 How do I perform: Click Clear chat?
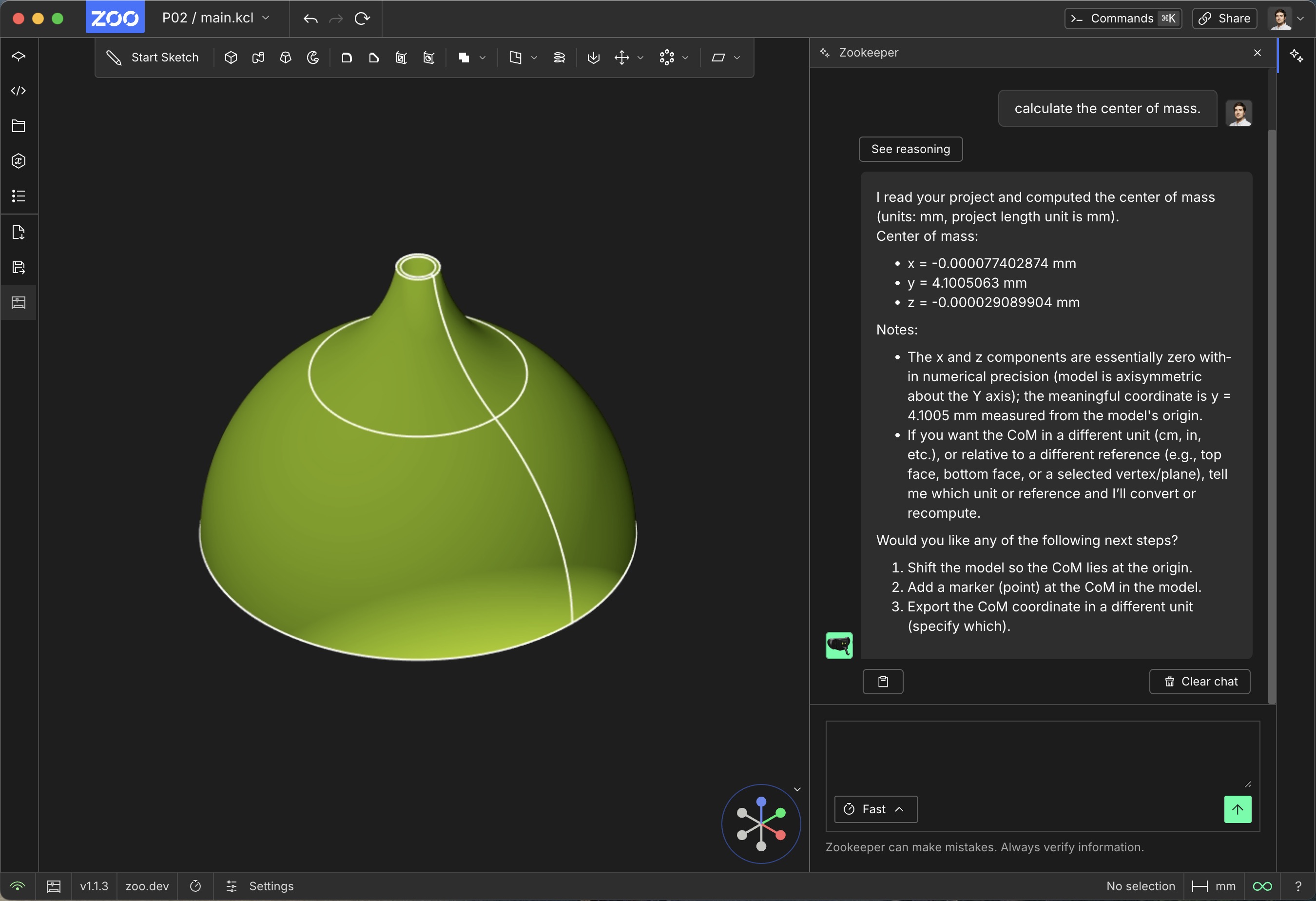tap(1200, 681)
